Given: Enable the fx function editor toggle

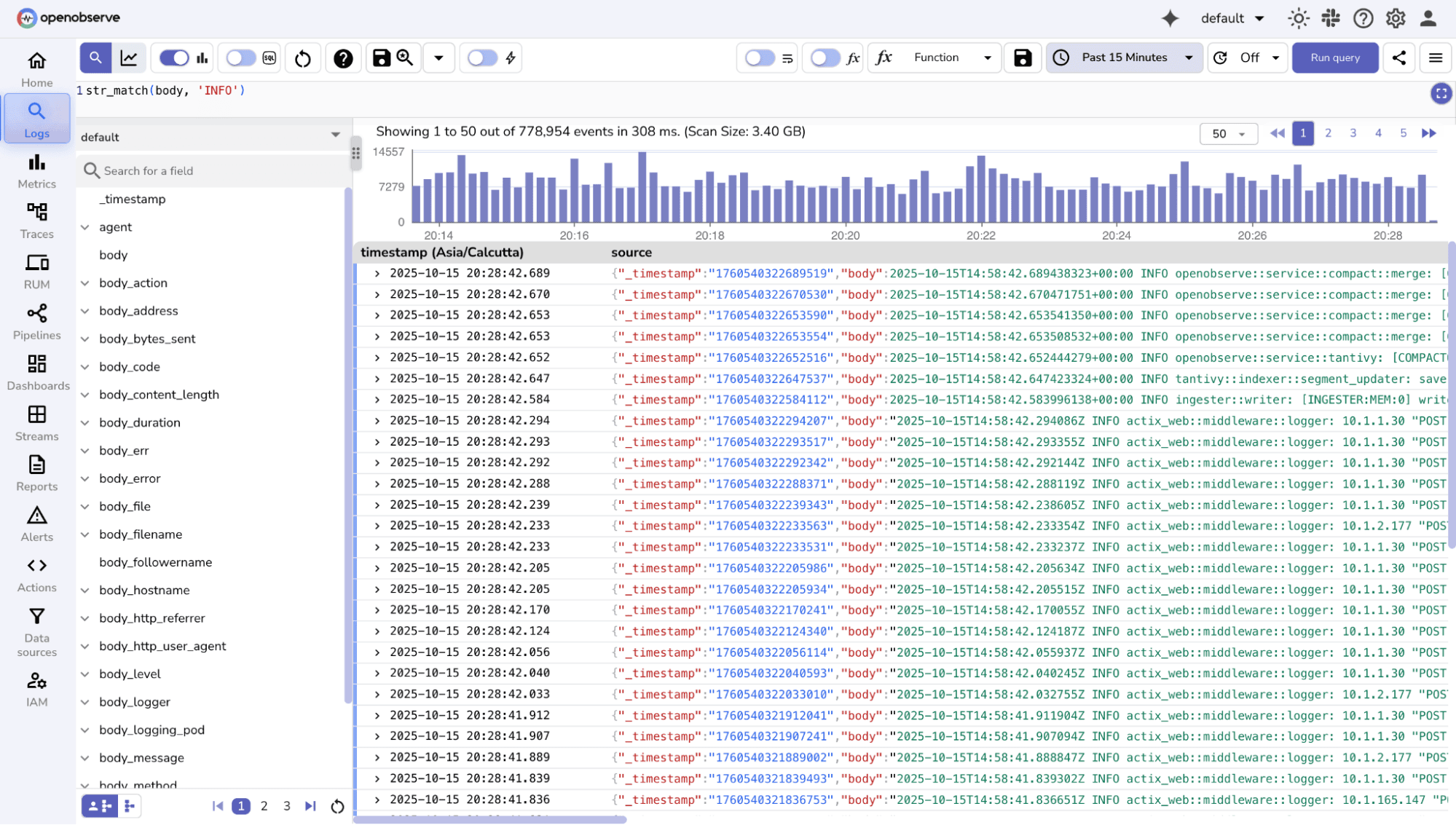Looking at the screenshot, I should [x=825, y=58].
